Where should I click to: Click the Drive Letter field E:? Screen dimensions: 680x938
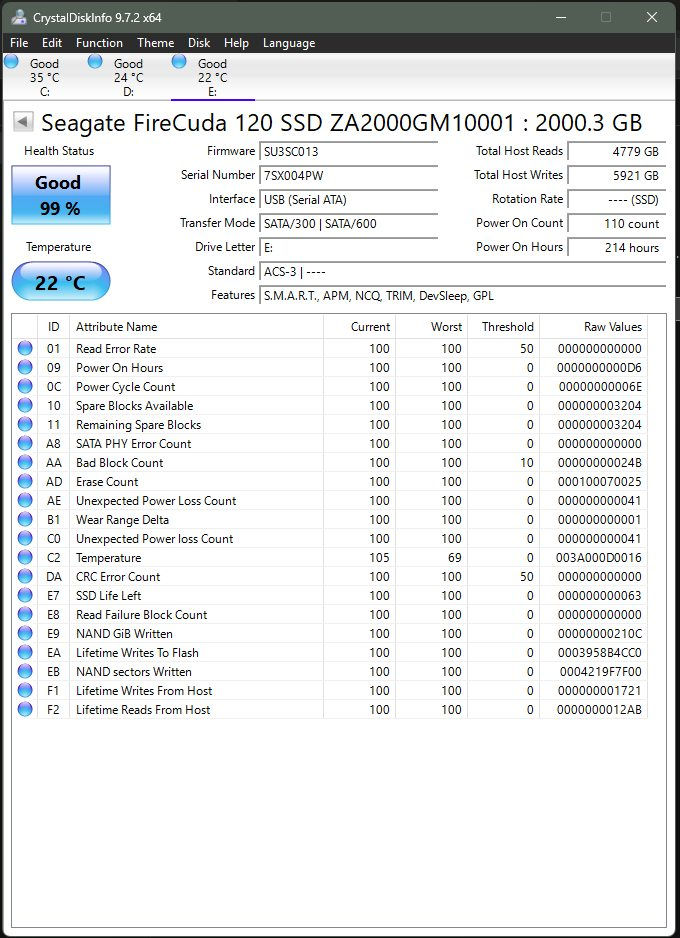[349, 248]
